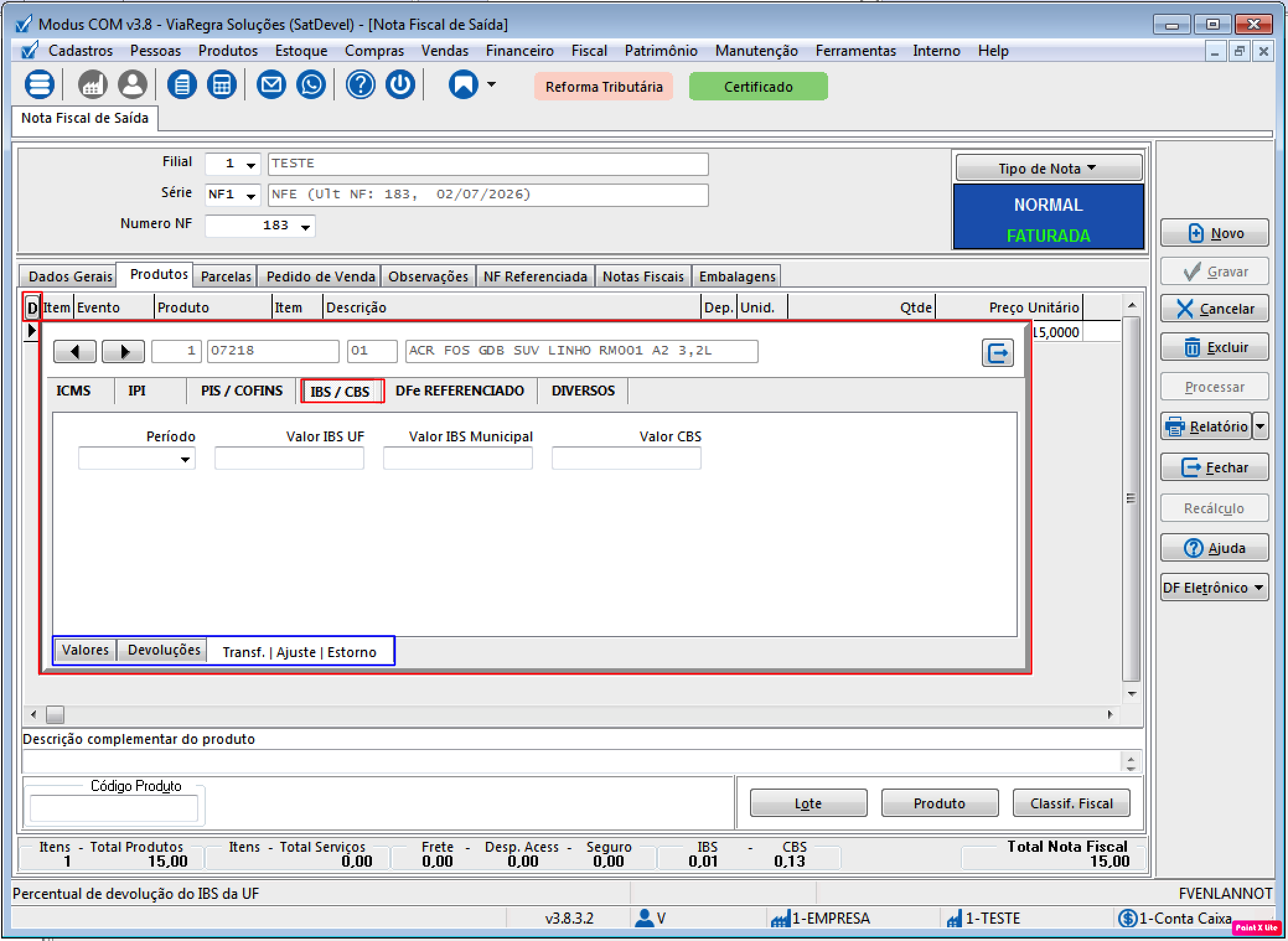Click the user profile toolbar icon

click(x=132, y=84)
